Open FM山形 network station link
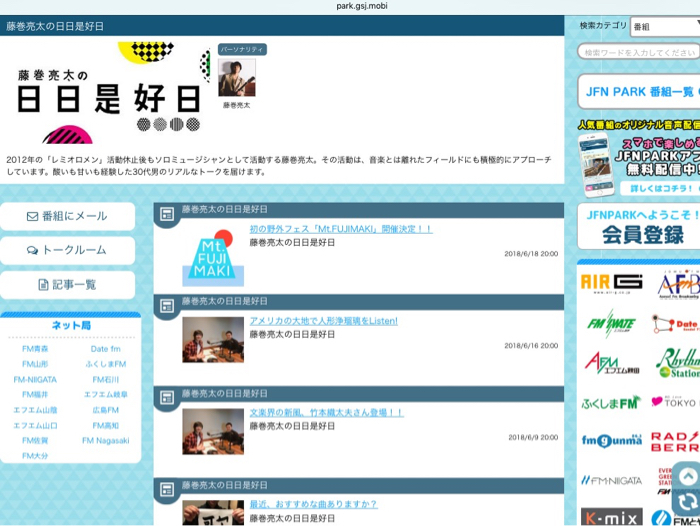The image size is (700, 526). coord(35,364)
